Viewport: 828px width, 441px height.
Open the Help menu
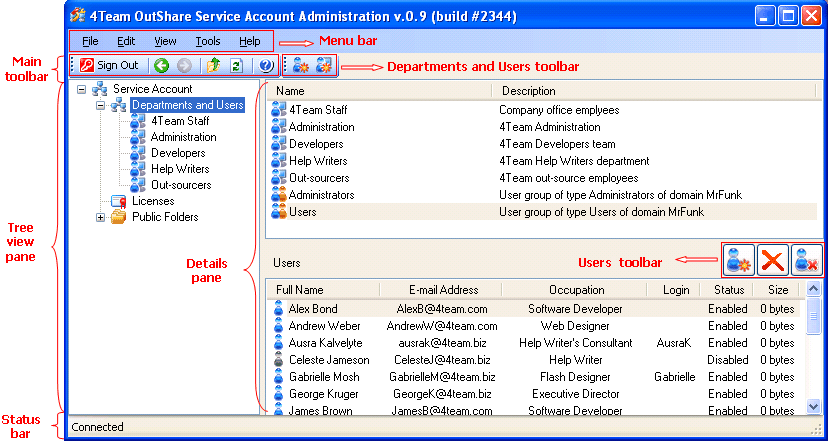(x=250, y=41)
